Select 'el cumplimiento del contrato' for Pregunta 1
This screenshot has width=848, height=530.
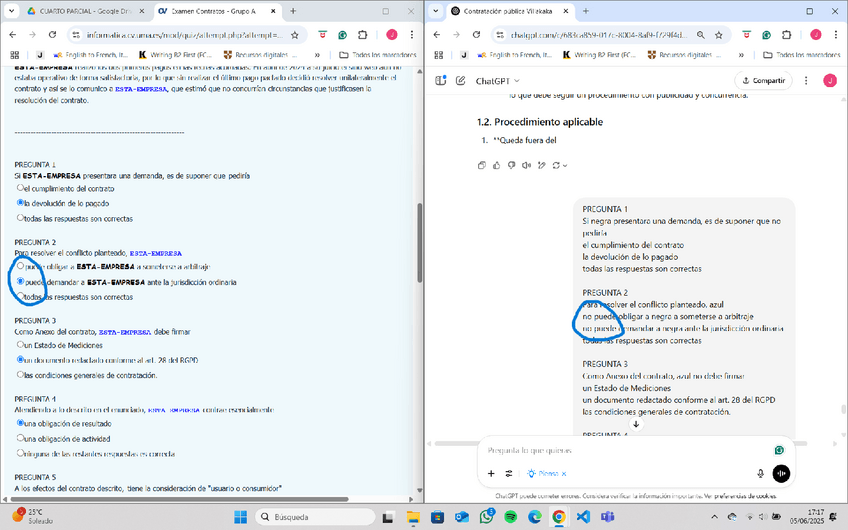[21, 188]
